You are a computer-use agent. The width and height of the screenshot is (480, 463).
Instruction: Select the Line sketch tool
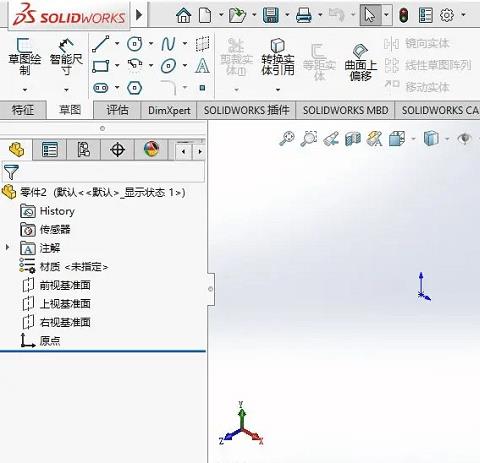tap(101, 44)
